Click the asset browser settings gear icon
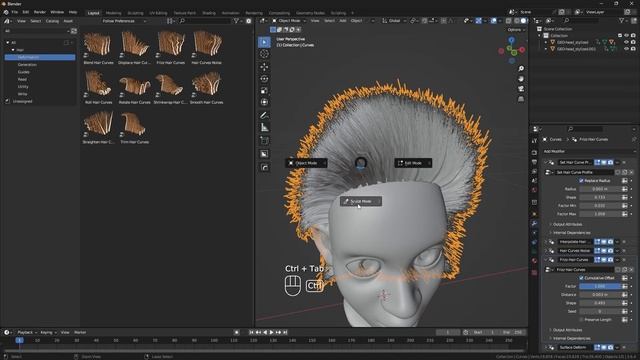 (x=249, y=21)
